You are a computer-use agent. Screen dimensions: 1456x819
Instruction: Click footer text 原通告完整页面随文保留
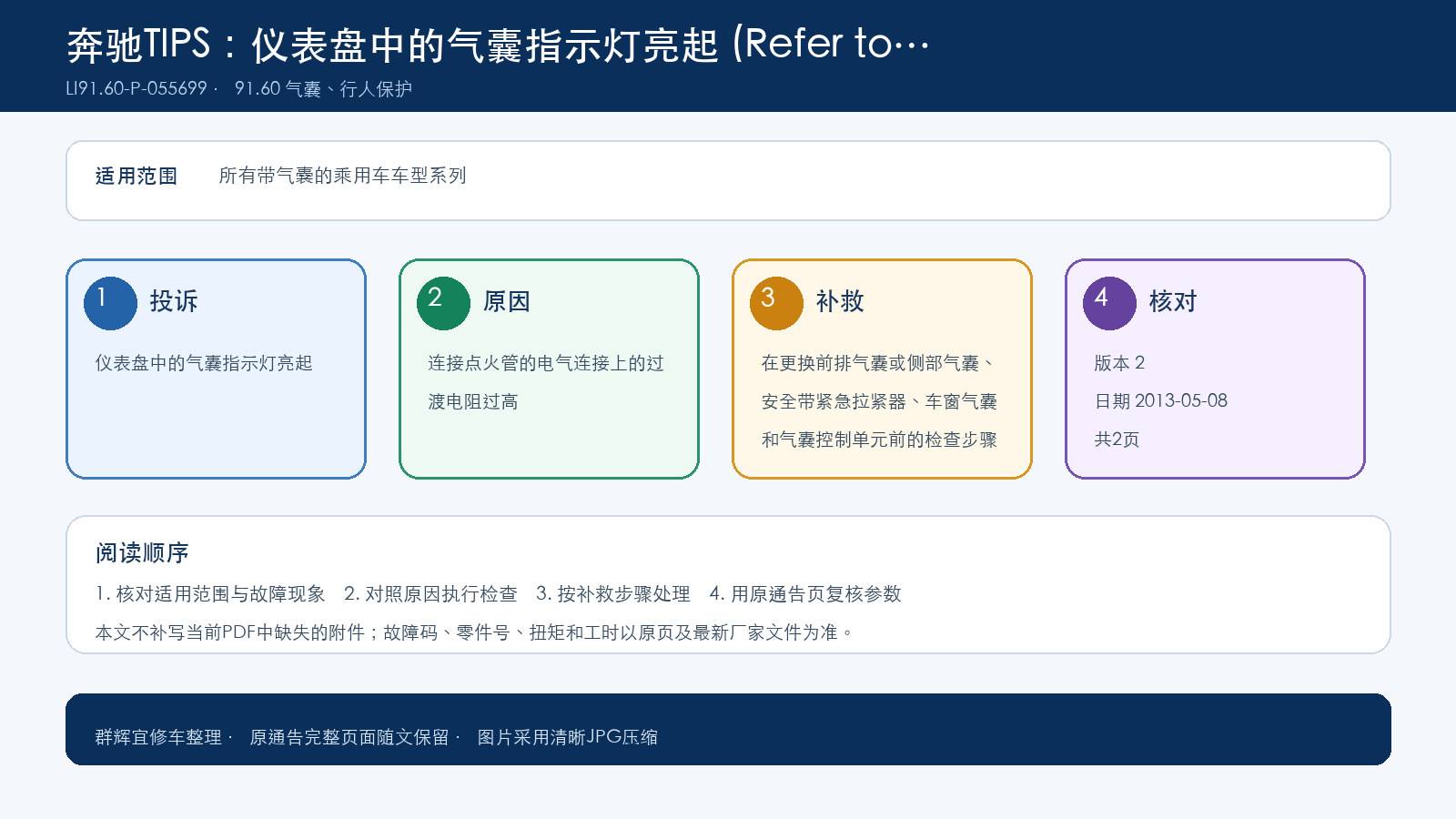(349, 737)
